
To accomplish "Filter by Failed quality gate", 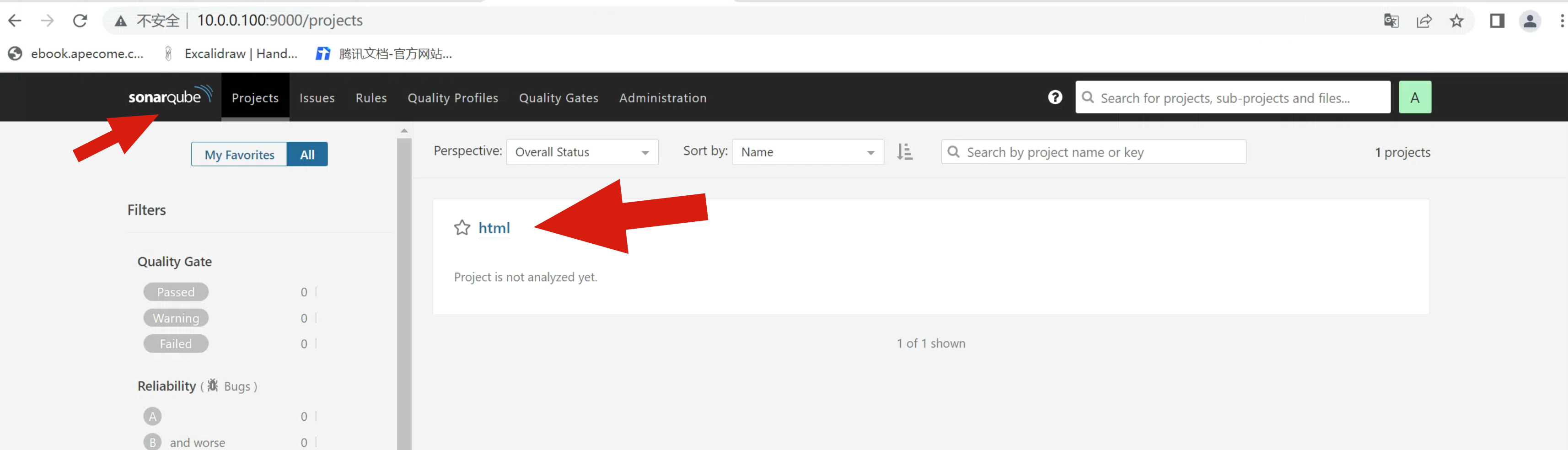I will click(x=176, y=344).
